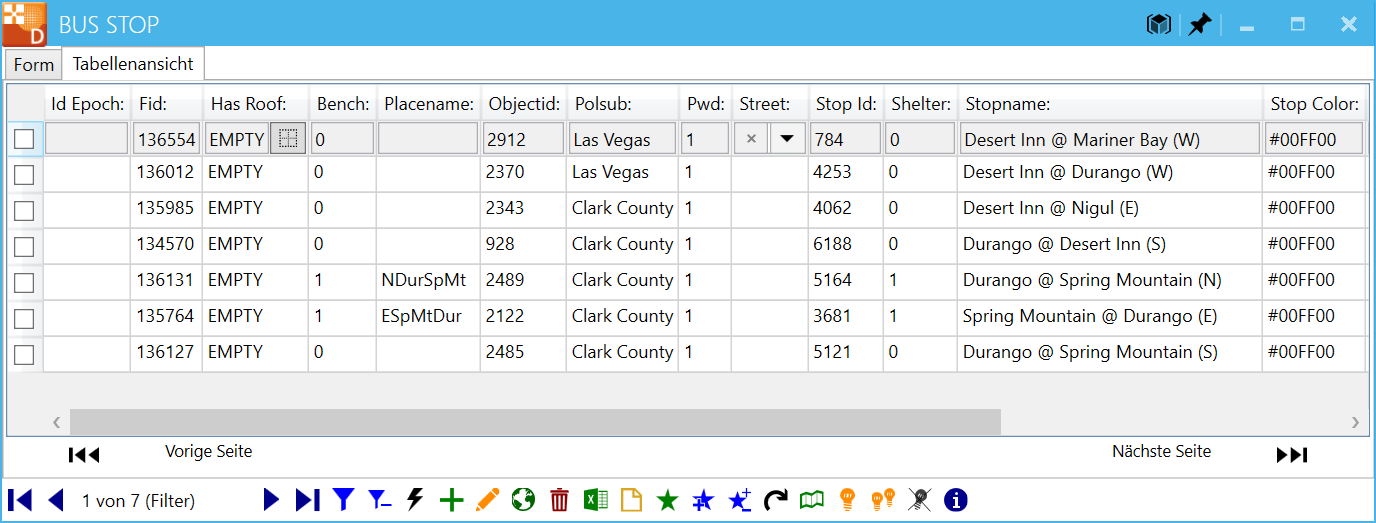Click the green plus add record icon
The image size is (1376, 523).
pos(452,500)
